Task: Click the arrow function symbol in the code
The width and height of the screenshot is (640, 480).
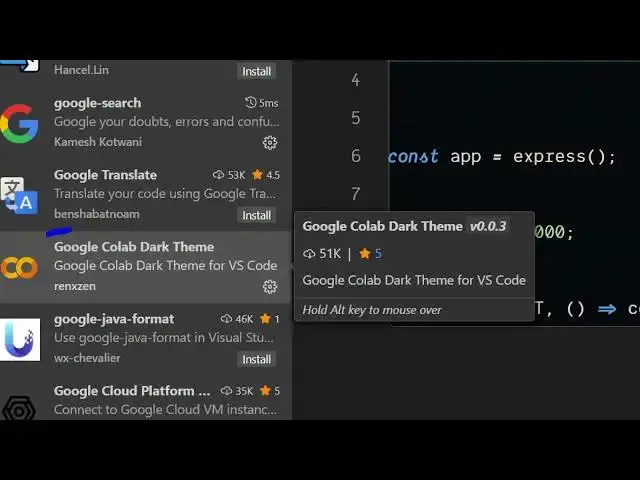Action: 607,309
